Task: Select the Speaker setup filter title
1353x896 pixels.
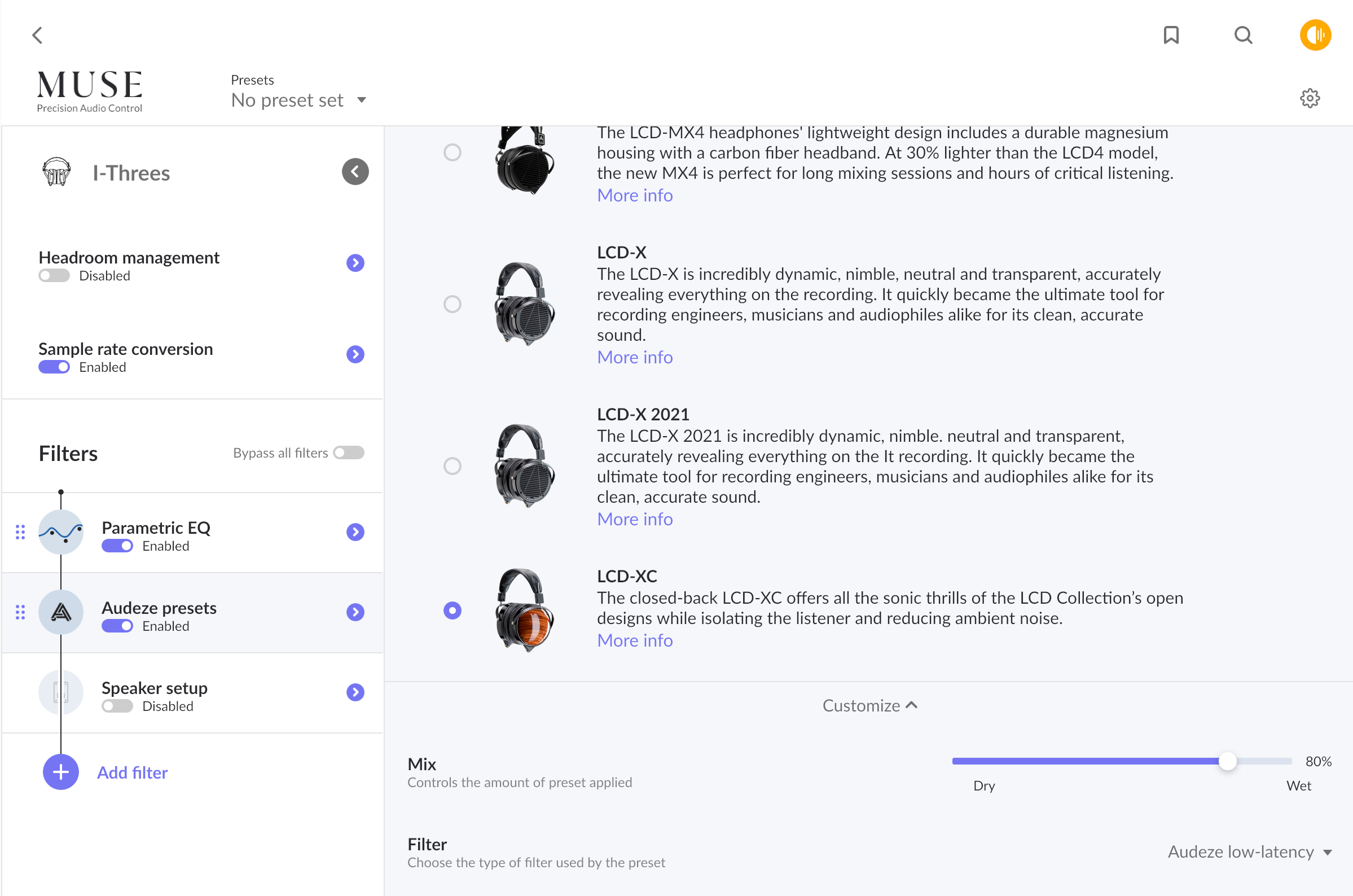Action: 154,687
